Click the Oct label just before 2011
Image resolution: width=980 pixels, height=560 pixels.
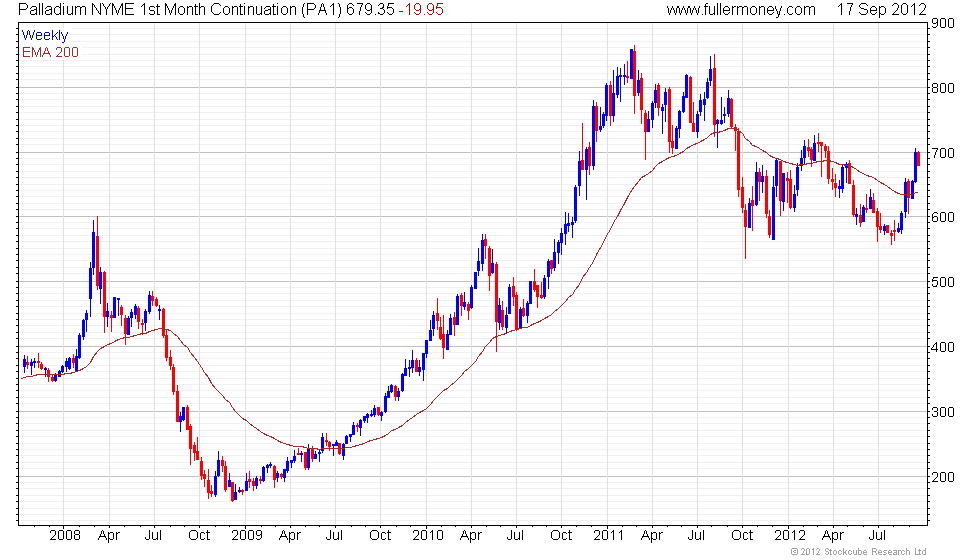click(561, 536)
